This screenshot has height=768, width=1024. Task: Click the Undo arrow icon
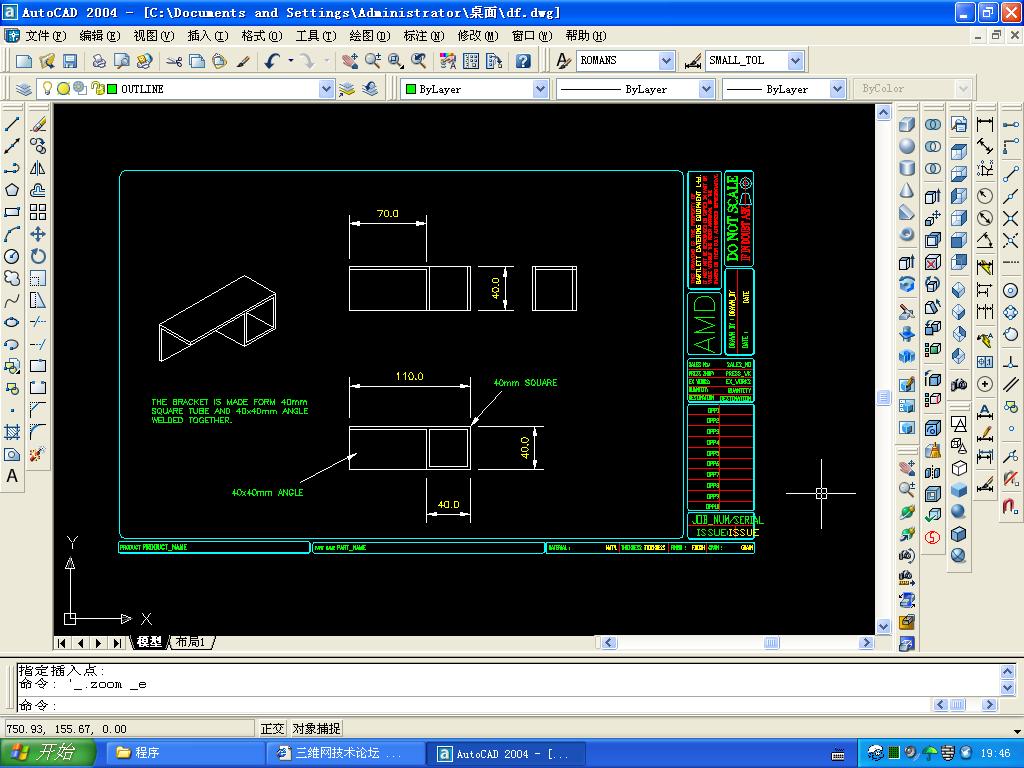pos(272,61)
